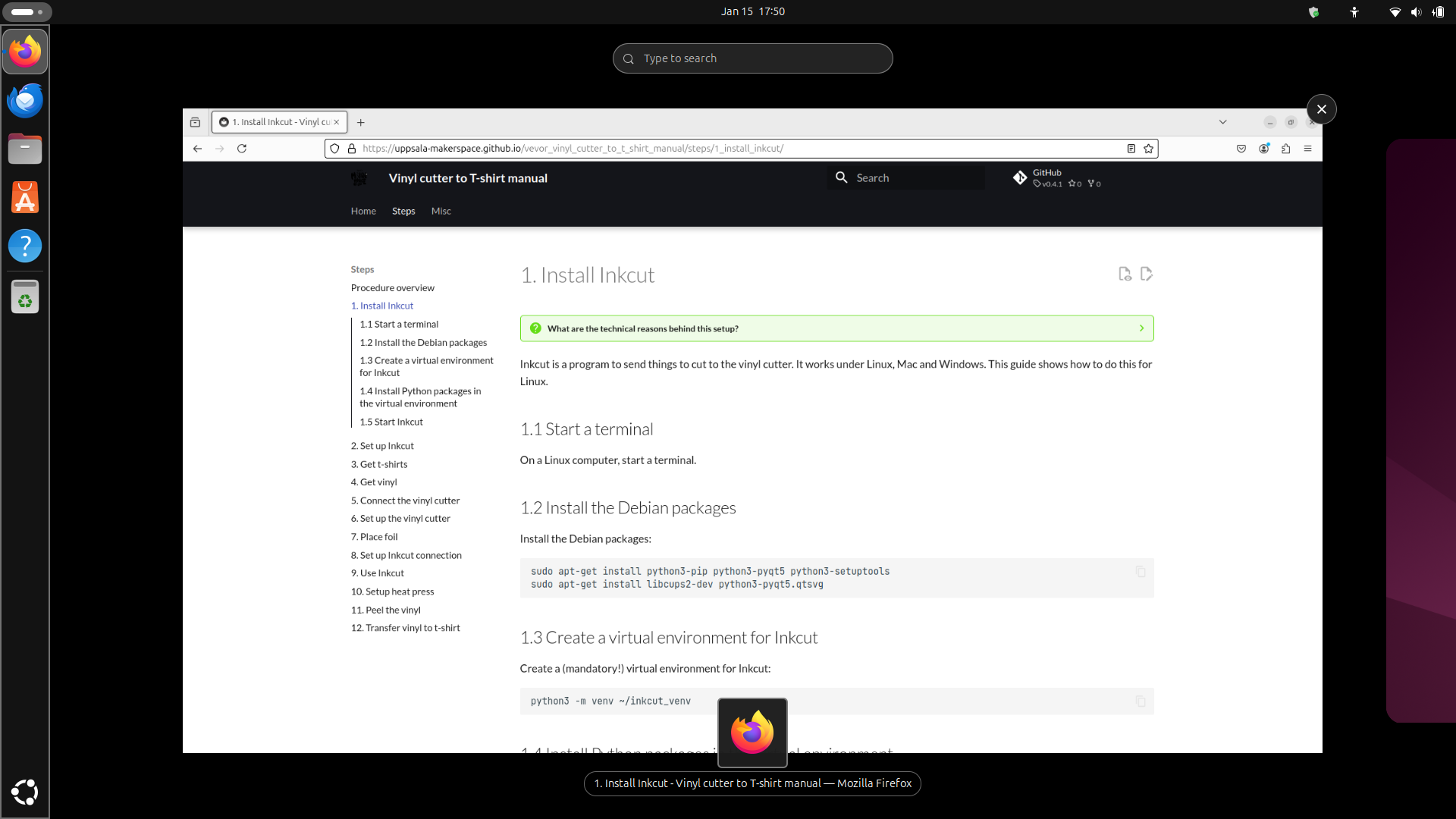Bookmark this page with the star icon
The height and width of the screenshot is (819, 1456).
pyautogui.click(x=1149, y=149)
